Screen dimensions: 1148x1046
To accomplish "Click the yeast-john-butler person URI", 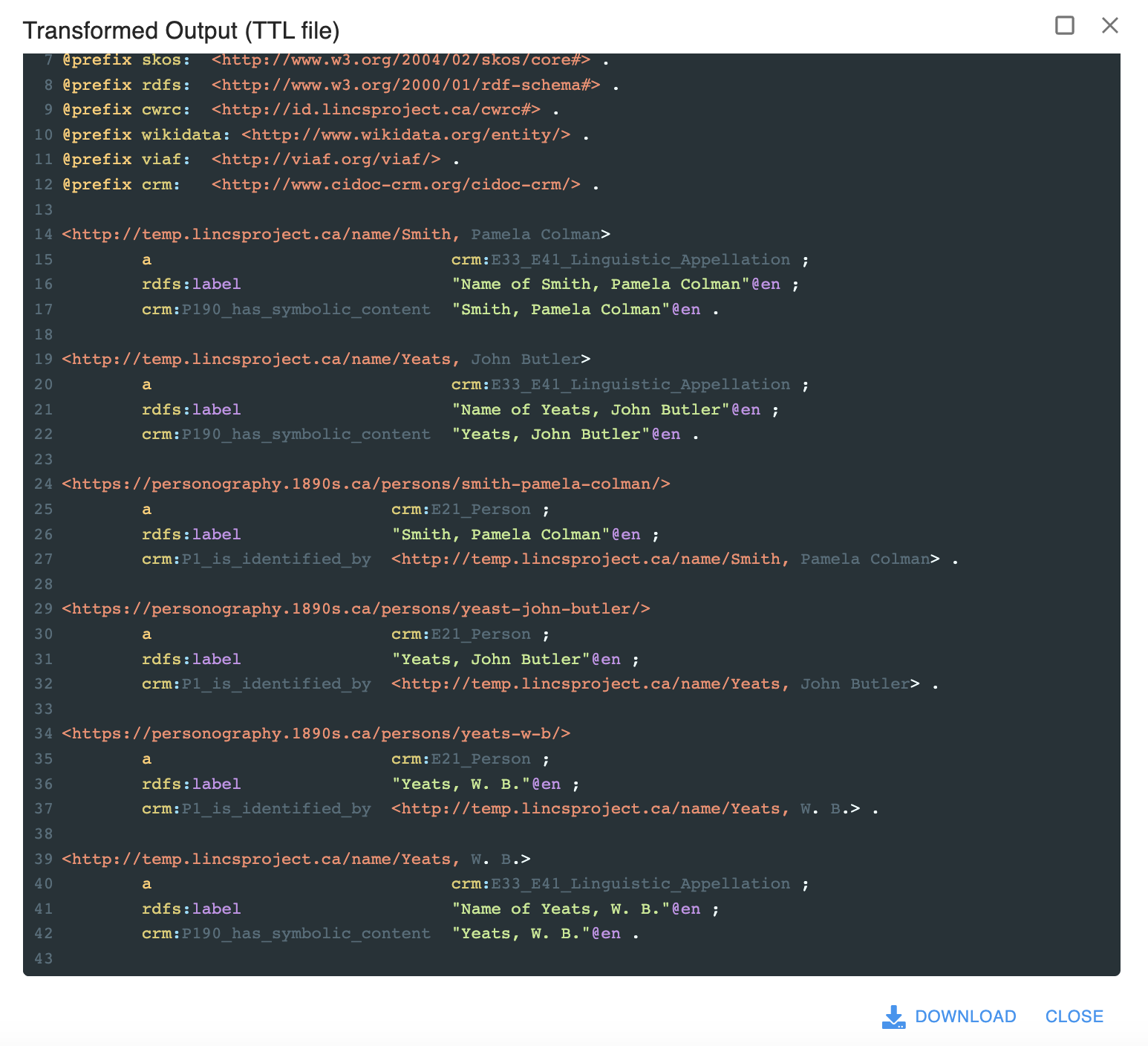I will tap(356, 609).
